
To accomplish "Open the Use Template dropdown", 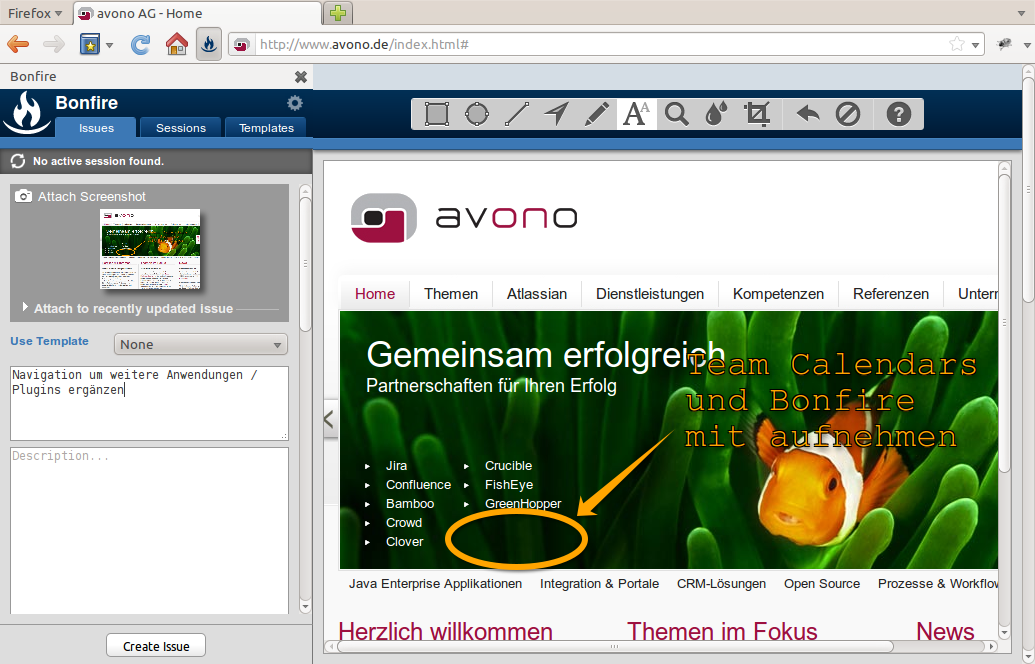I will click(201, 344).
